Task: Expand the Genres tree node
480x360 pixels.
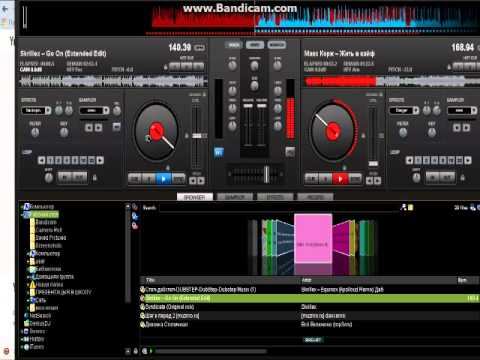Action: (x=22, y=331)
